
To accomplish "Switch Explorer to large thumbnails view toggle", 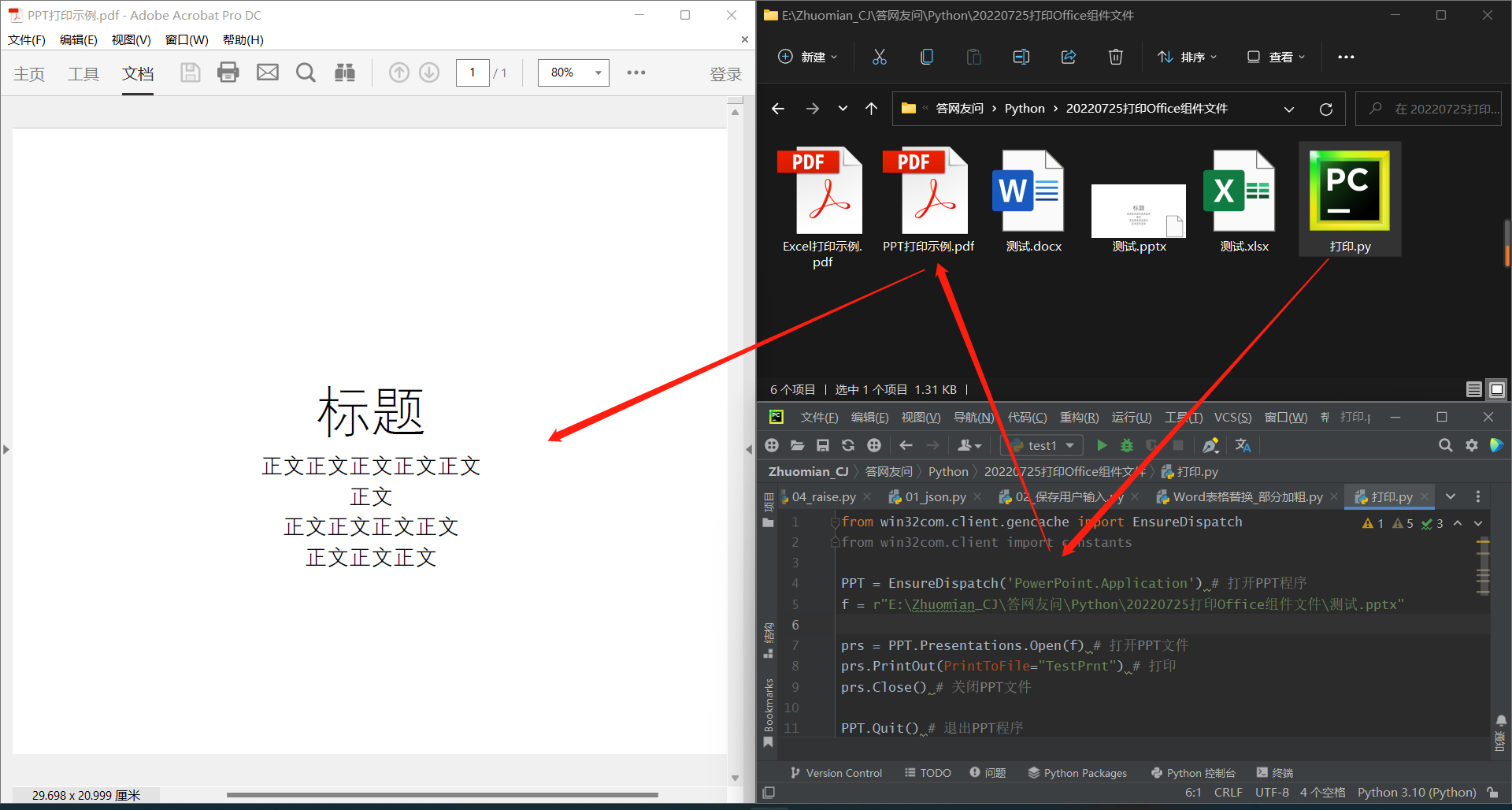I will point(1497,388).
